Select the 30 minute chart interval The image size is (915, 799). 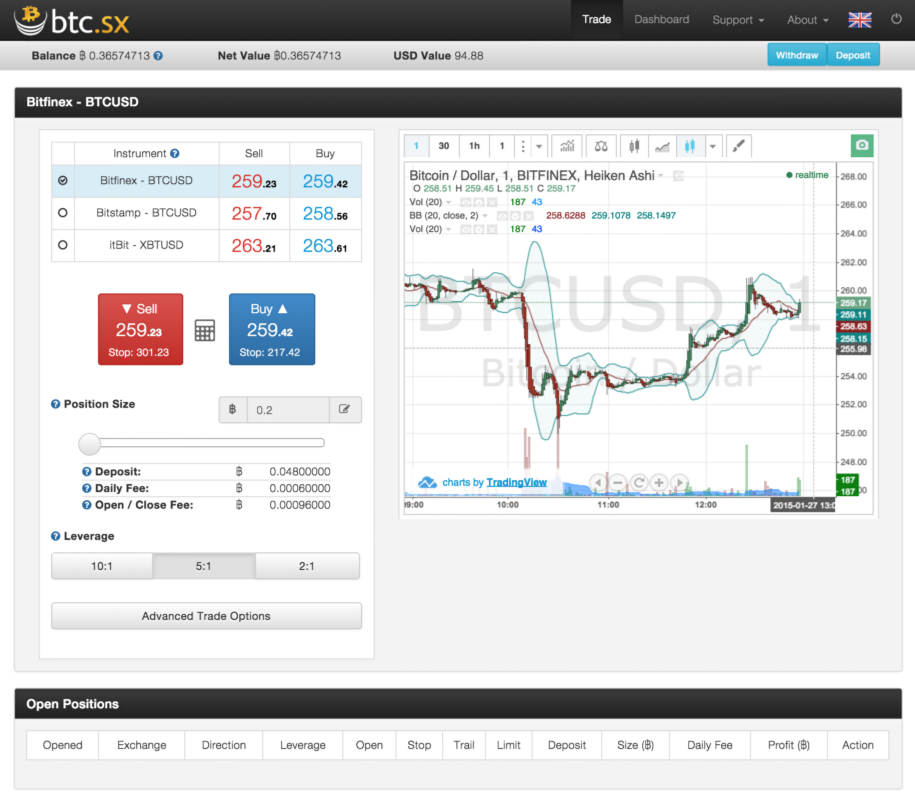pyautogui.click(x=444, y=146)
